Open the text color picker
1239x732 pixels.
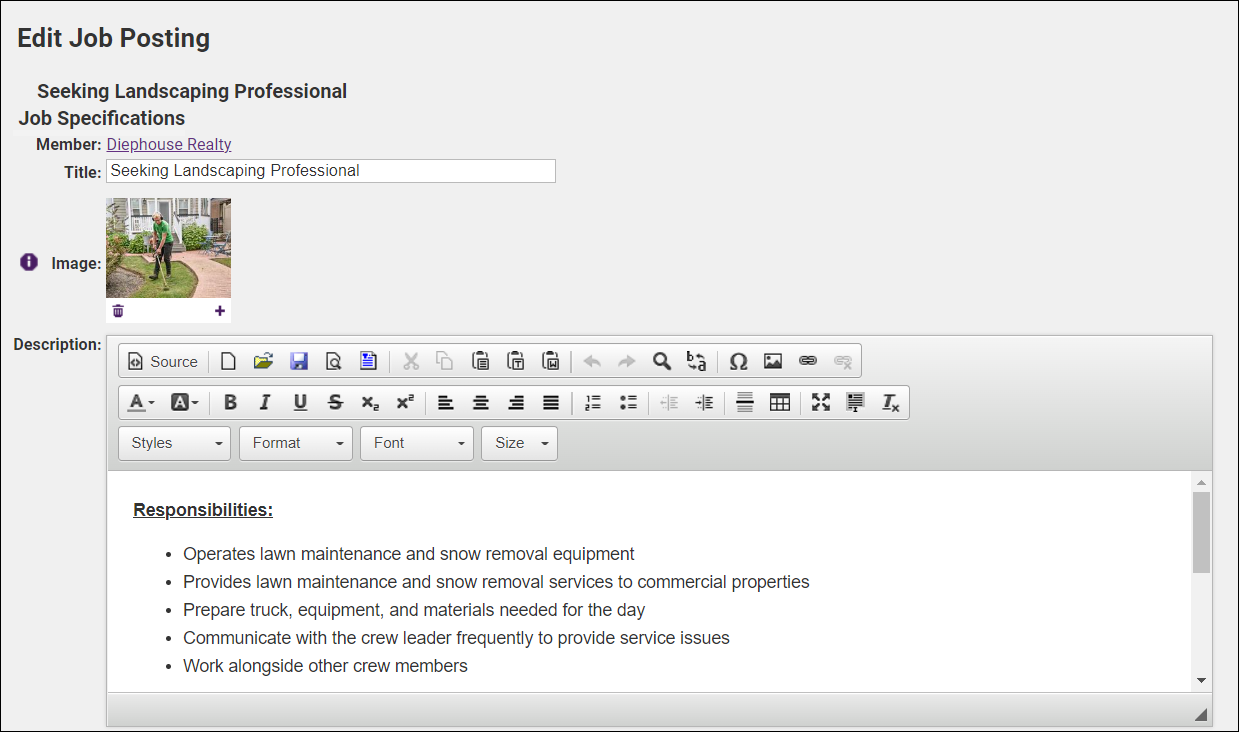point(141,403)
